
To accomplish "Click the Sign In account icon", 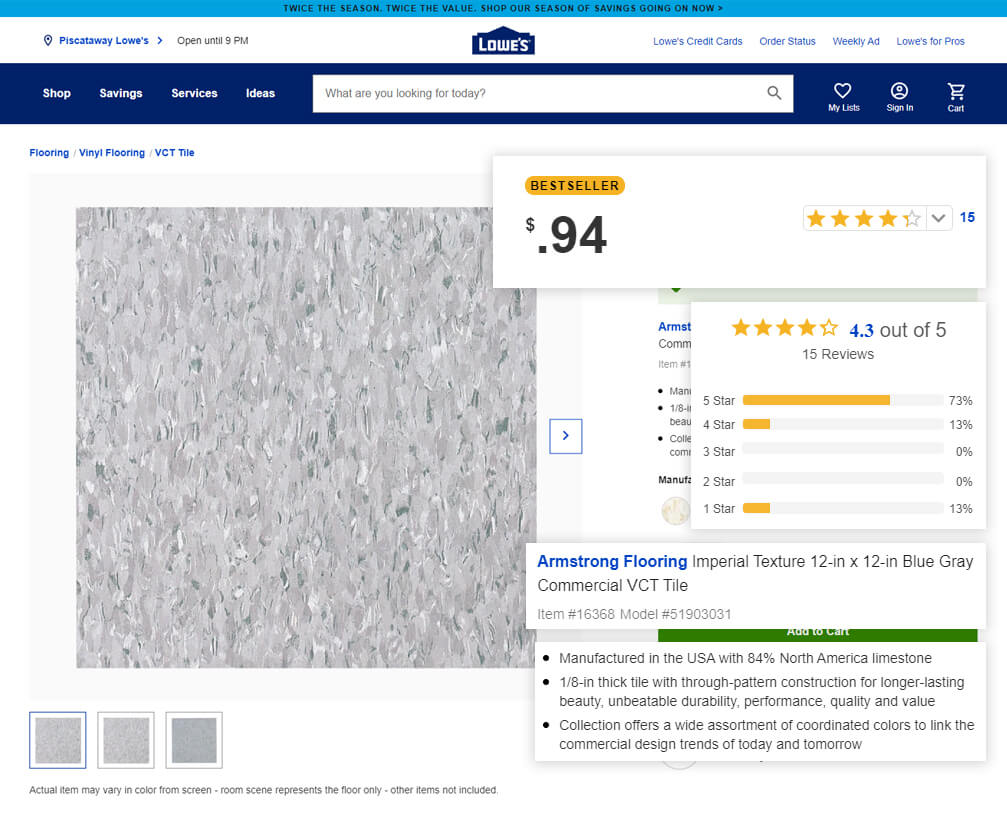I will [899, 91].
